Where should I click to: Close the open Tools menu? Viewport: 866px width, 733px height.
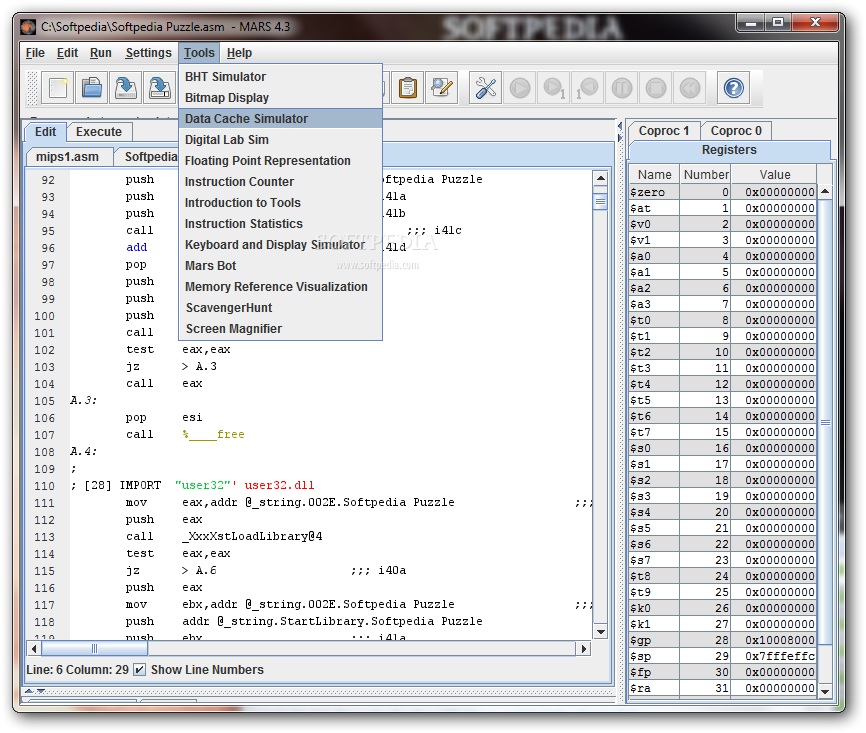(x=199, y=53)
